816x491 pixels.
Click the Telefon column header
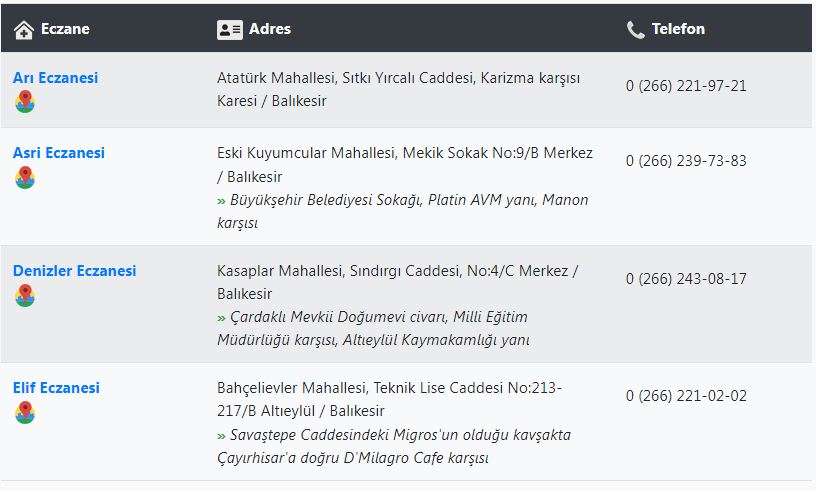pos(678,29)
